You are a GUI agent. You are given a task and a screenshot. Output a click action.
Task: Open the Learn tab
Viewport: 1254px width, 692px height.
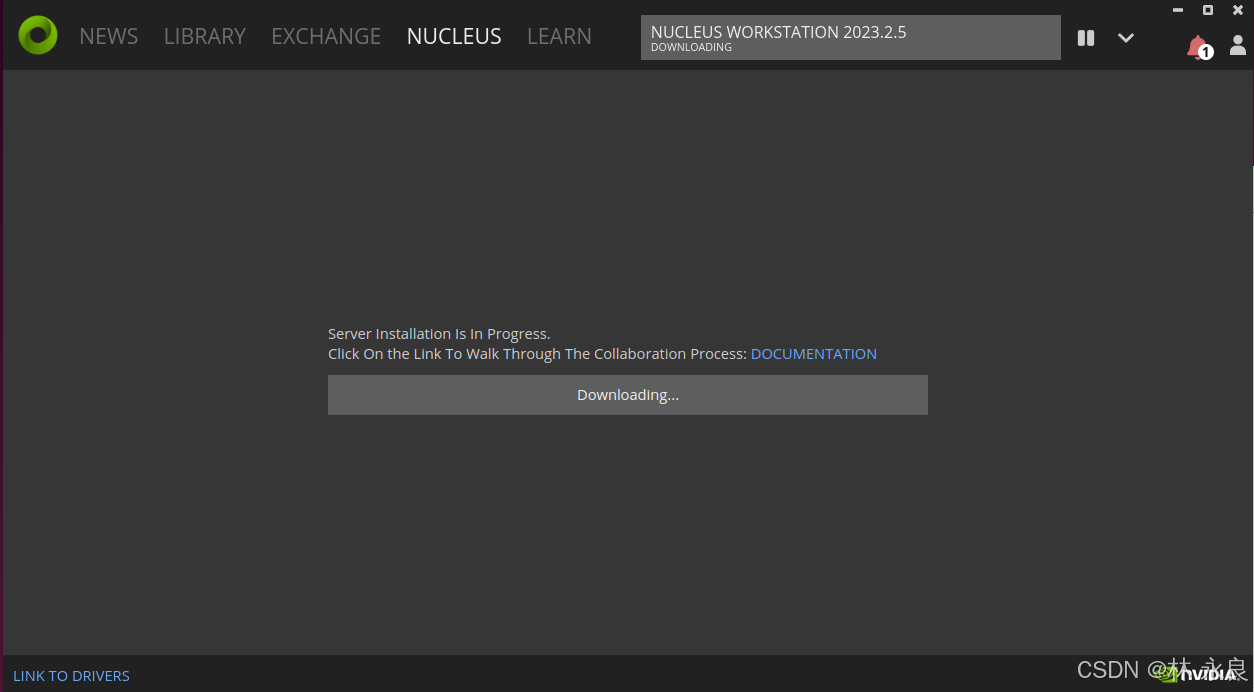pyautogui.click(x=559, y=36)
